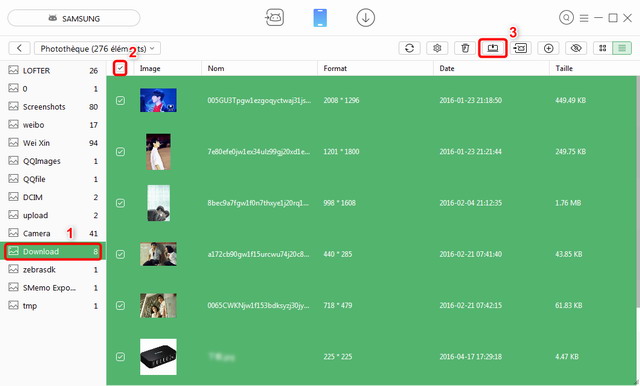Image resolution: width=640 pixels, height=386 pixels.
Task: Click the trash delete icon
Action: 465,48
